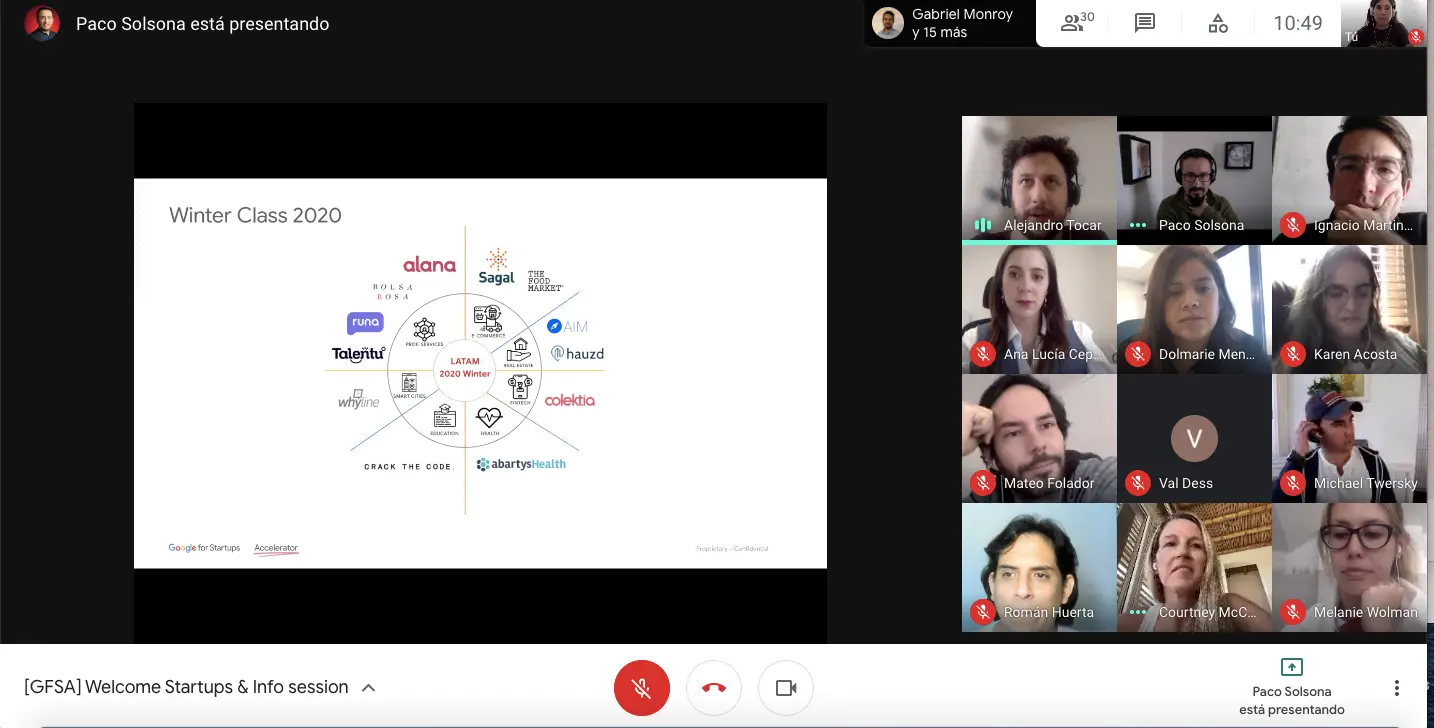Click muted mic icon on Ana Lucía tile
The image size is (1434, 728).
tap(983, 354)
